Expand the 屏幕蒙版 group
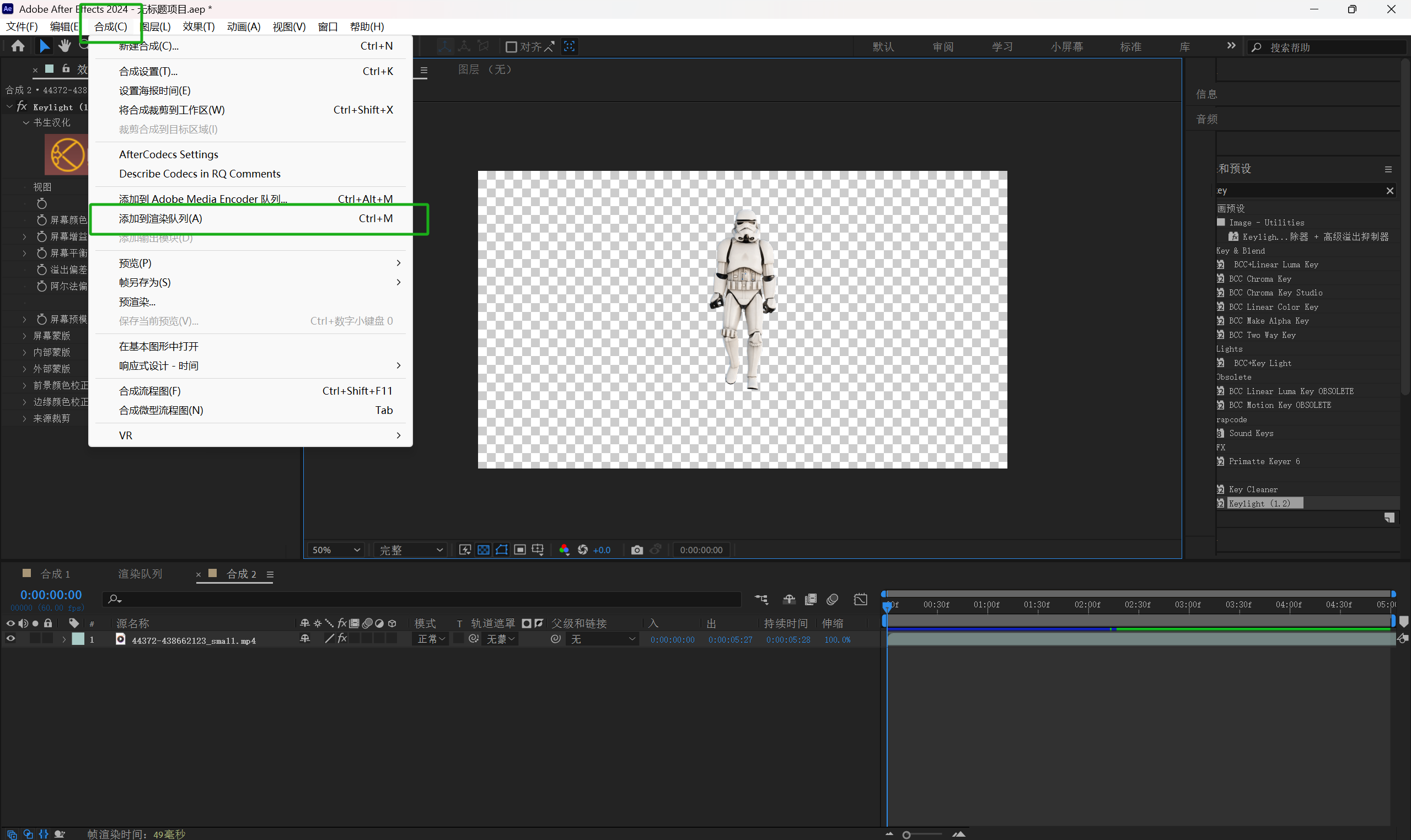This screenshot has height=840, width=1411. 24,336
